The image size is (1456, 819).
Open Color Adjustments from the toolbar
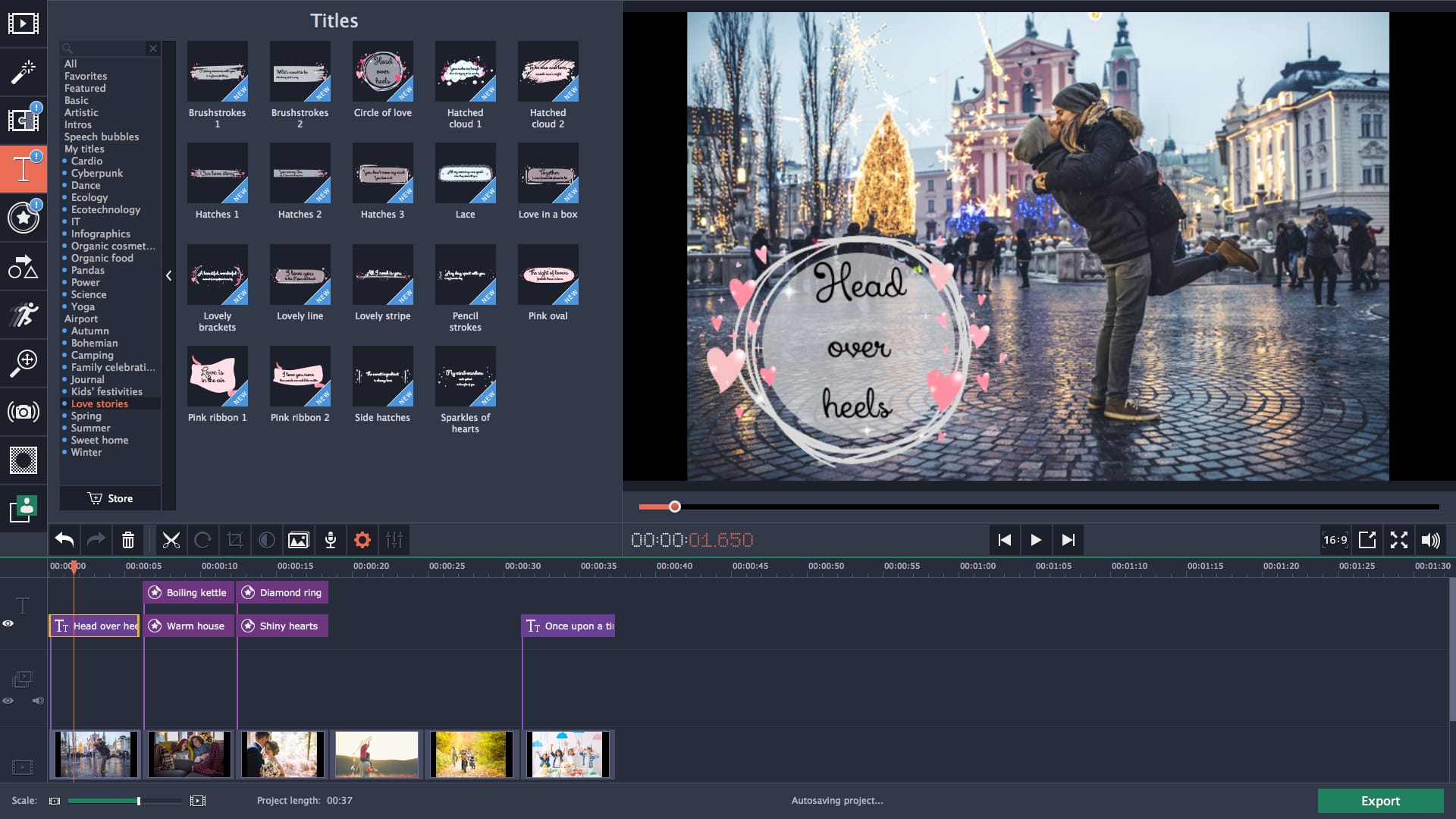(267, 540)
